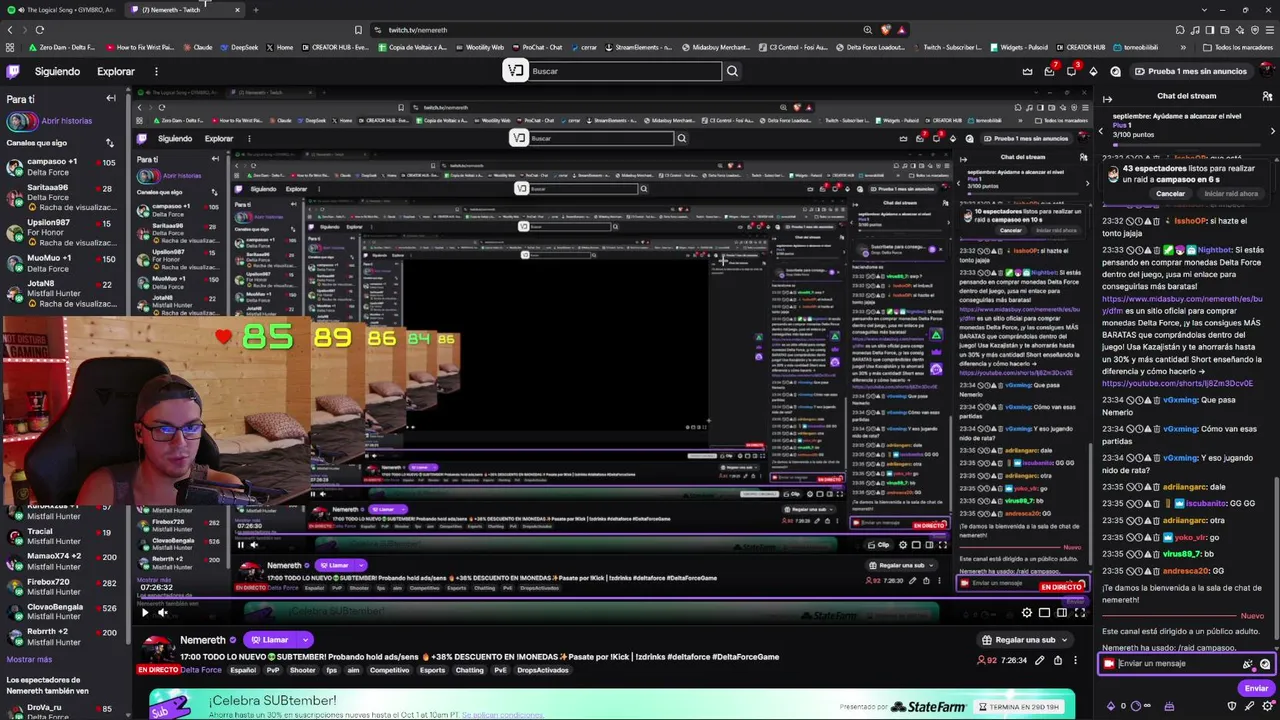The image size is (1280, 720).
Task: Mute the stream volume icon
Action: (163, 613)
